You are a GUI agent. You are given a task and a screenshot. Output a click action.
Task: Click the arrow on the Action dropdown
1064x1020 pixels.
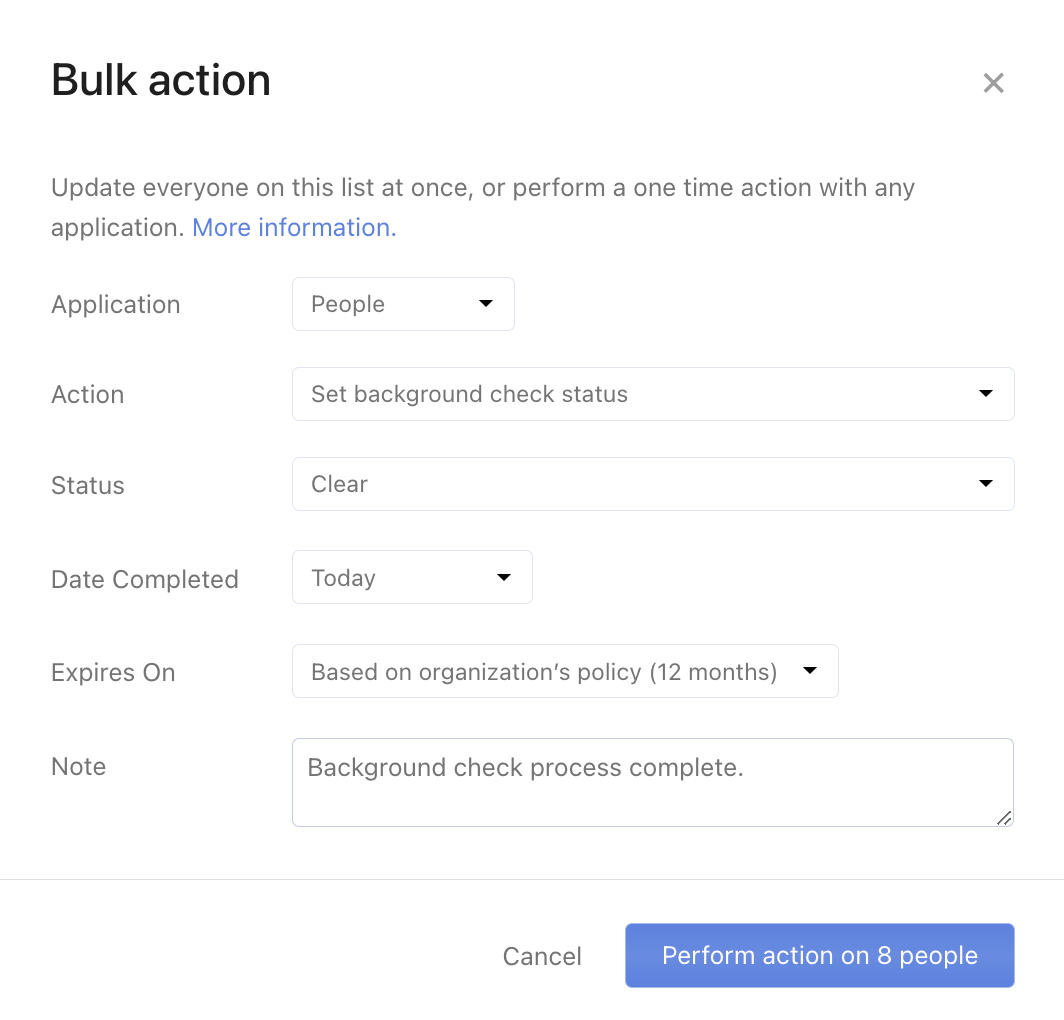pyautogui.click(x=986, y=394)
